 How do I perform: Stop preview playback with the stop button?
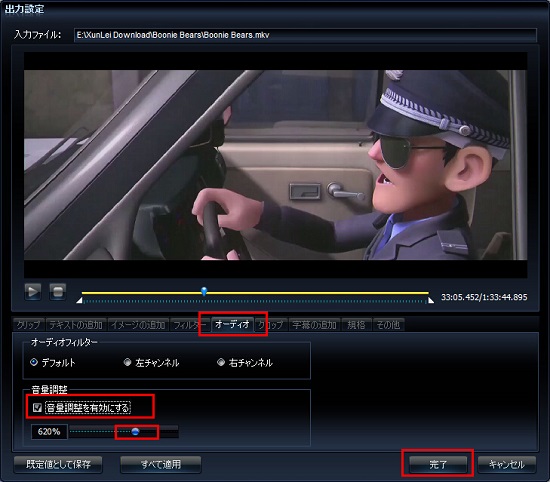[x=58, y=292]
